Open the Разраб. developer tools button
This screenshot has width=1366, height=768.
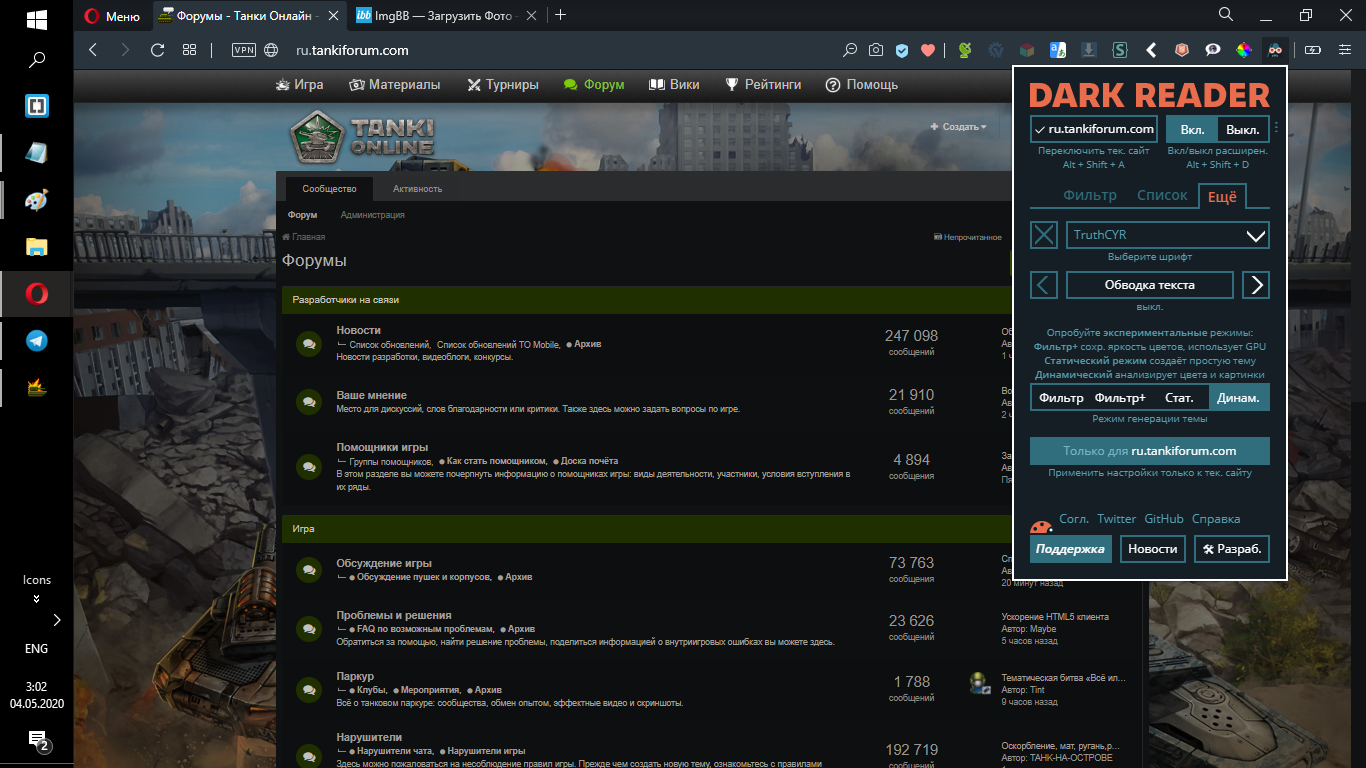[x=1232, y=549]
